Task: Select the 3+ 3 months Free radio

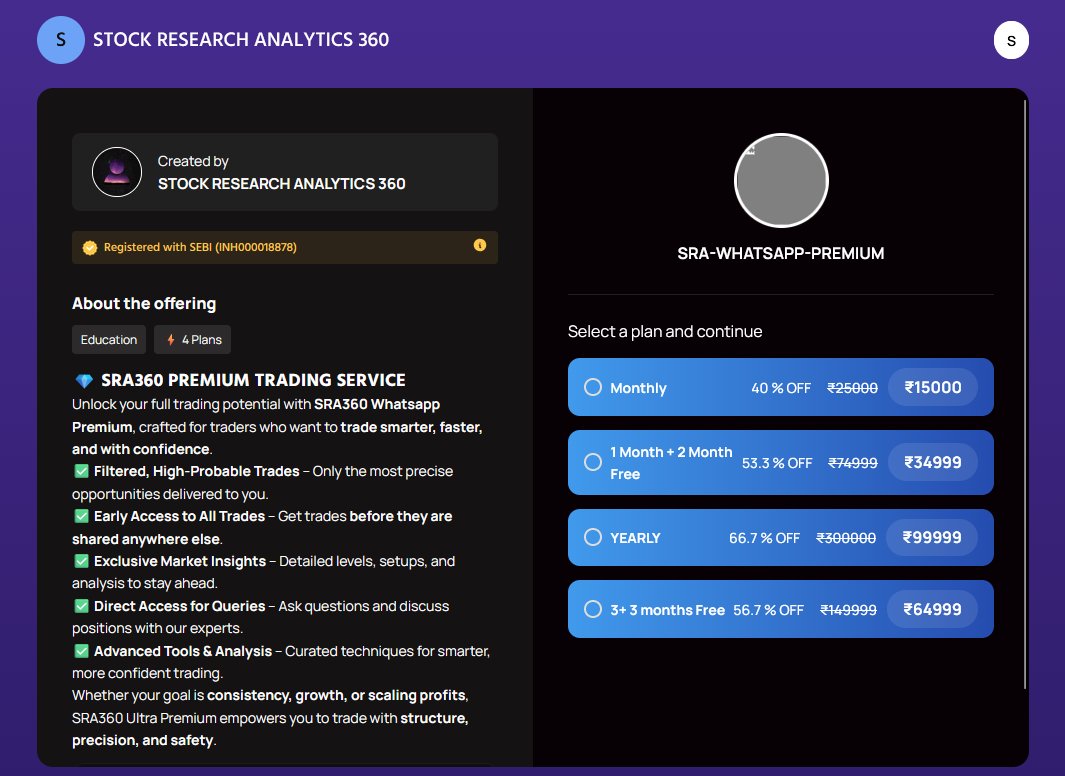Action: click(x=593, y=609)
